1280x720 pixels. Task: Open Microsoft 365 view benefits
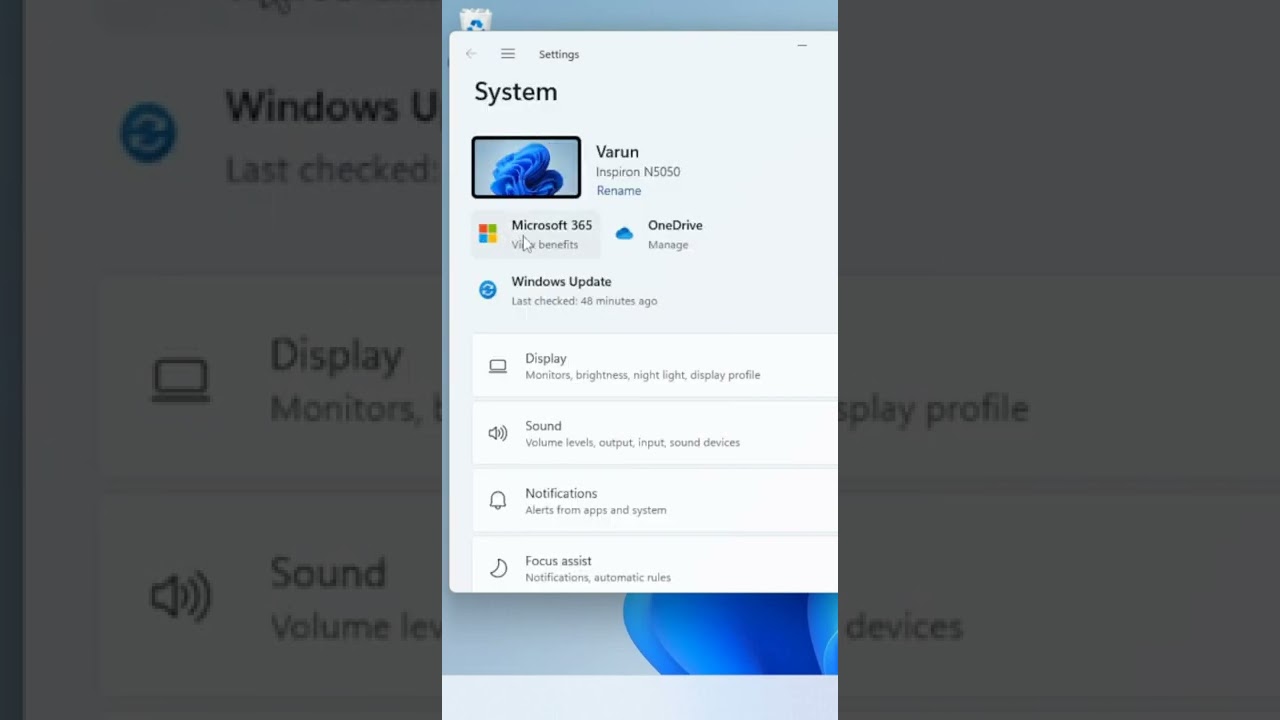[x=536, y=234]
